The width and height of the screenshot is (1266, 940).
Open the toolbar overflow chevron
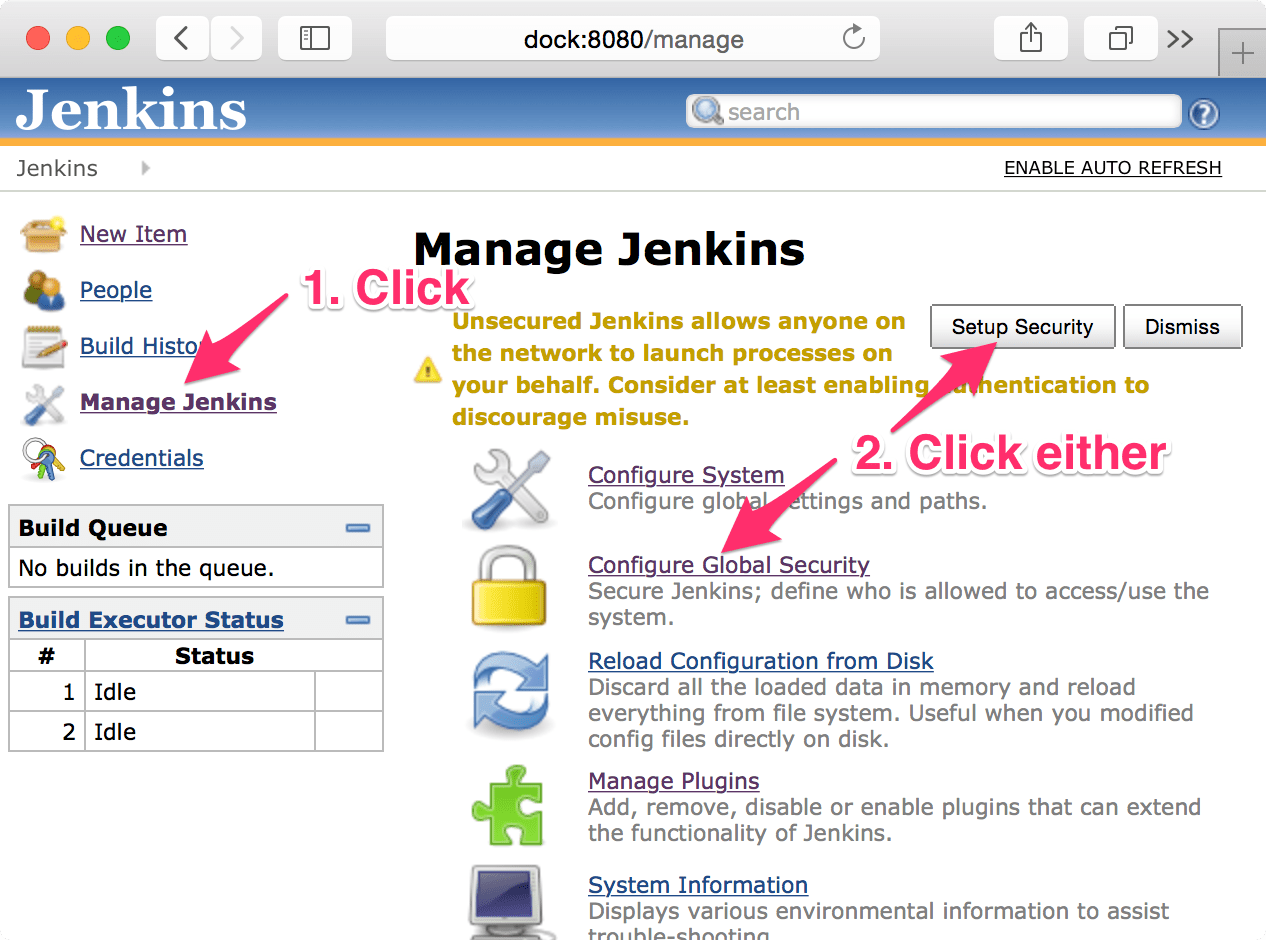coord(1180,38)
